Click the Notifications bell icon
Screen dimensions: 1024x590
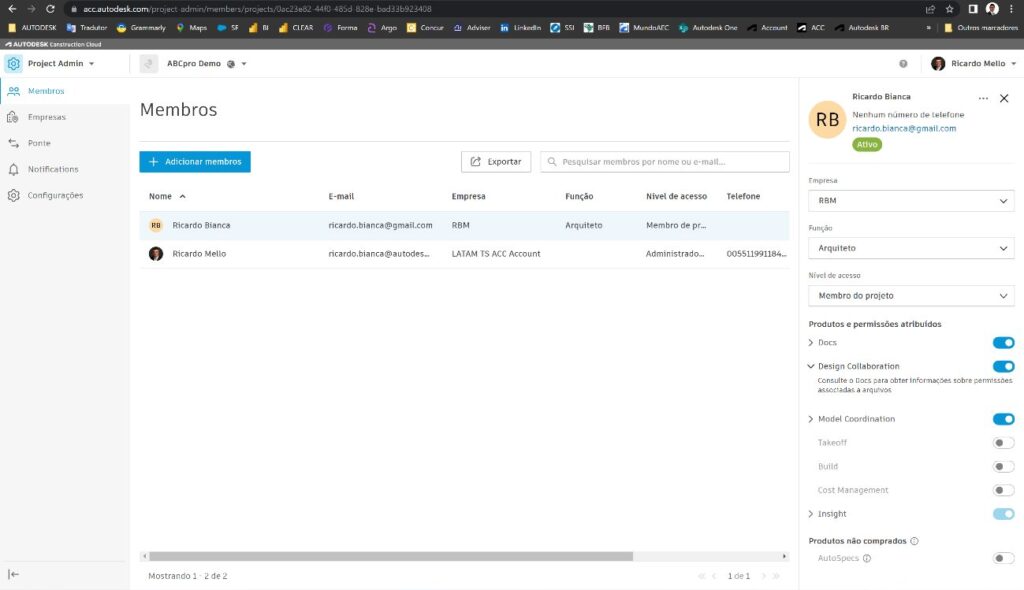(14, 169)
